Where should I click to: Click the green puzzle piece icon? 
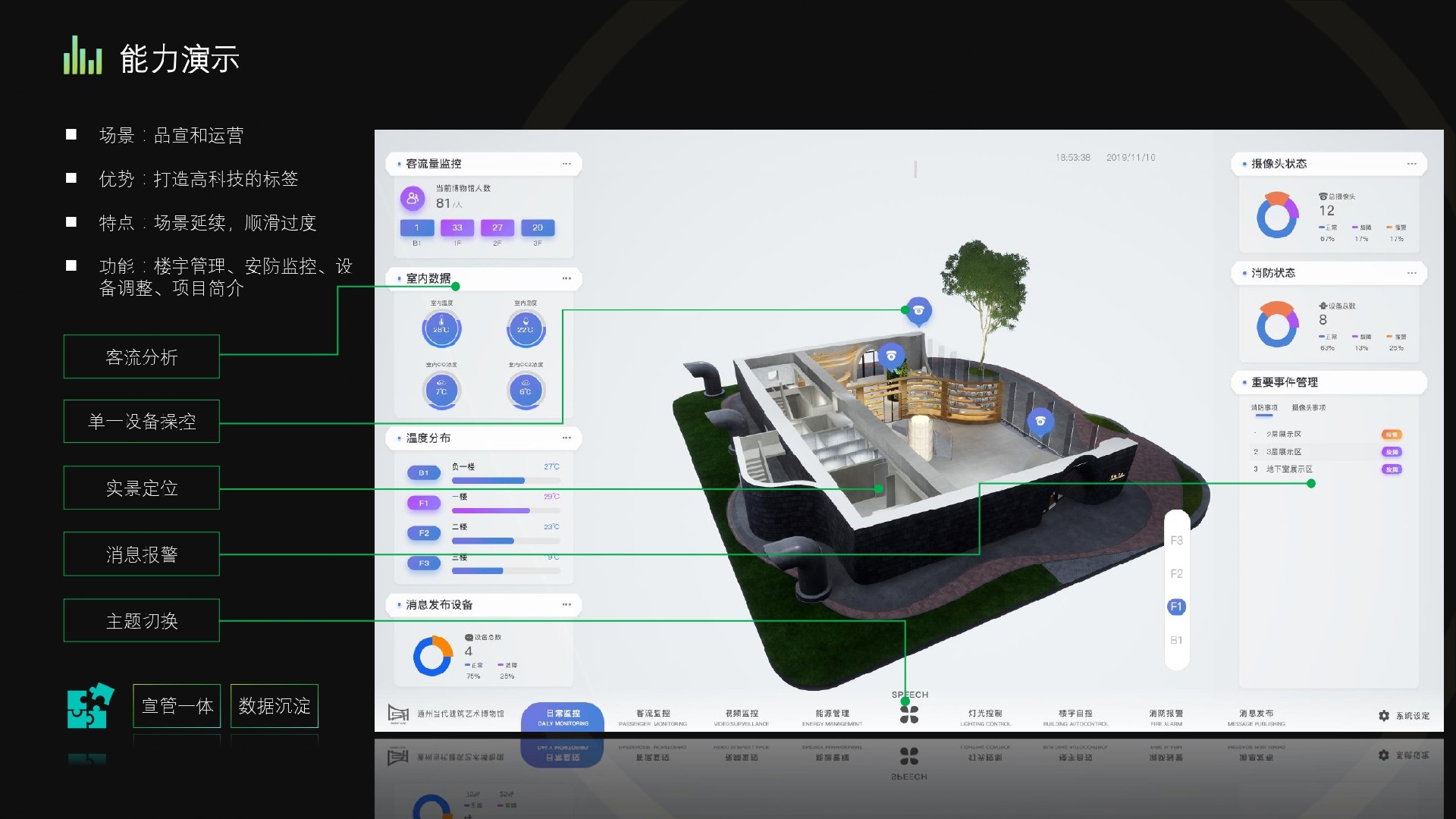coord(90,705)
